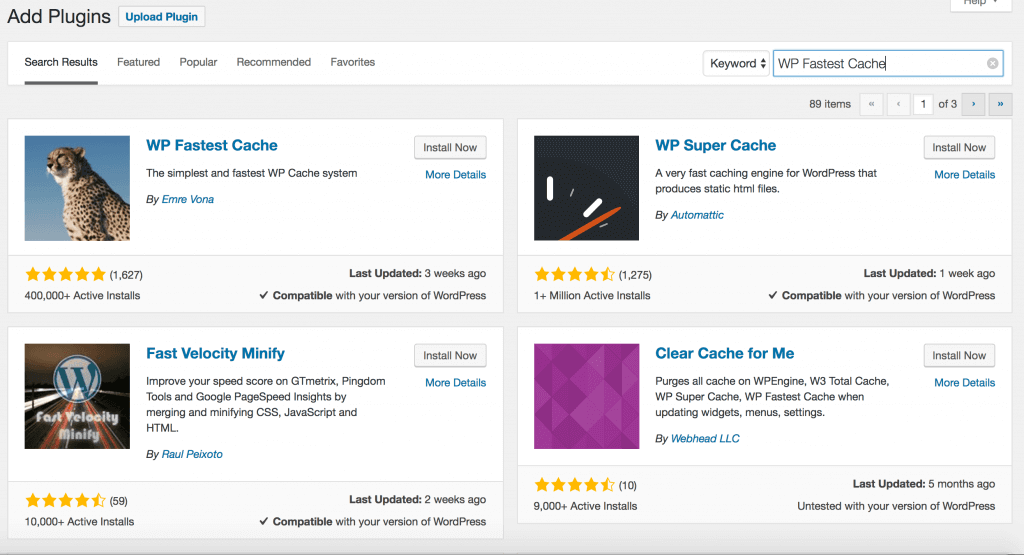Click "9,000+ Active Installs" text
This screenshot has height=555, width=1024.
[586, 505]
